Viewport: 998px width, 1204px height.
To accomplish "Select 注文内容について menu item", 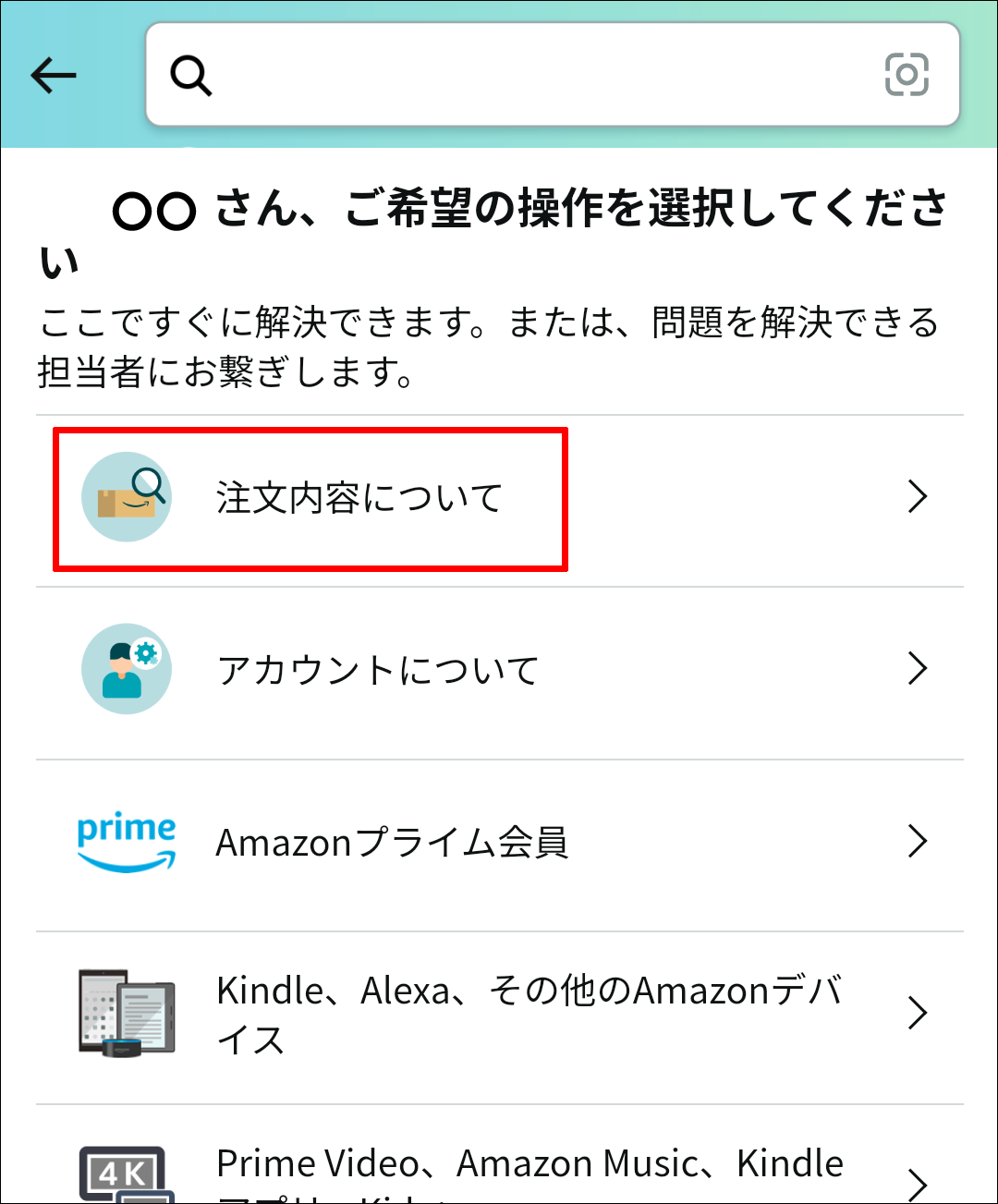I will [359, 498].
